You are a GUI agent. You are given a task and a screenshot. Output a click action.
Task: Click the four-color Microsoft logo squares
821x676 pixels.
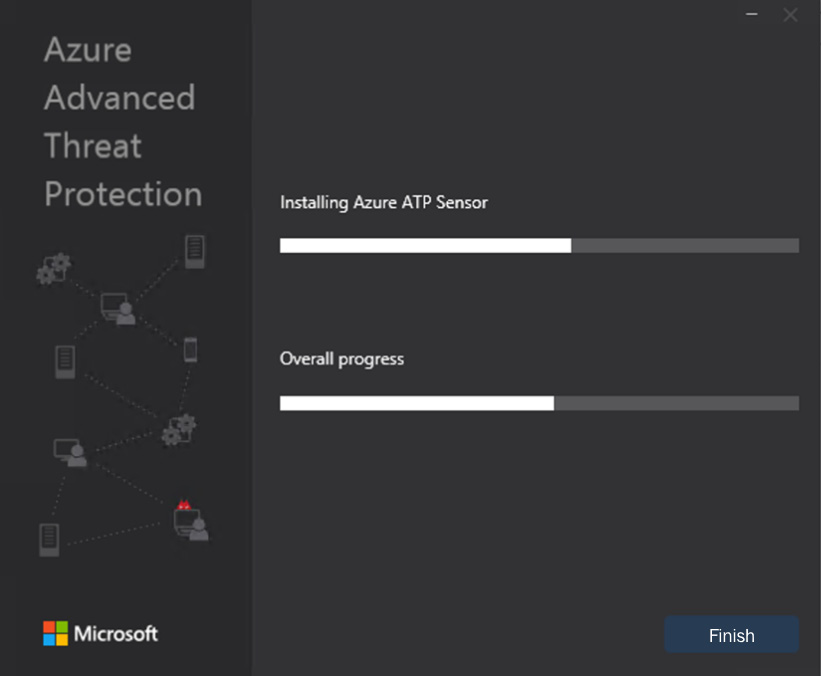click(x=55, y=633)
